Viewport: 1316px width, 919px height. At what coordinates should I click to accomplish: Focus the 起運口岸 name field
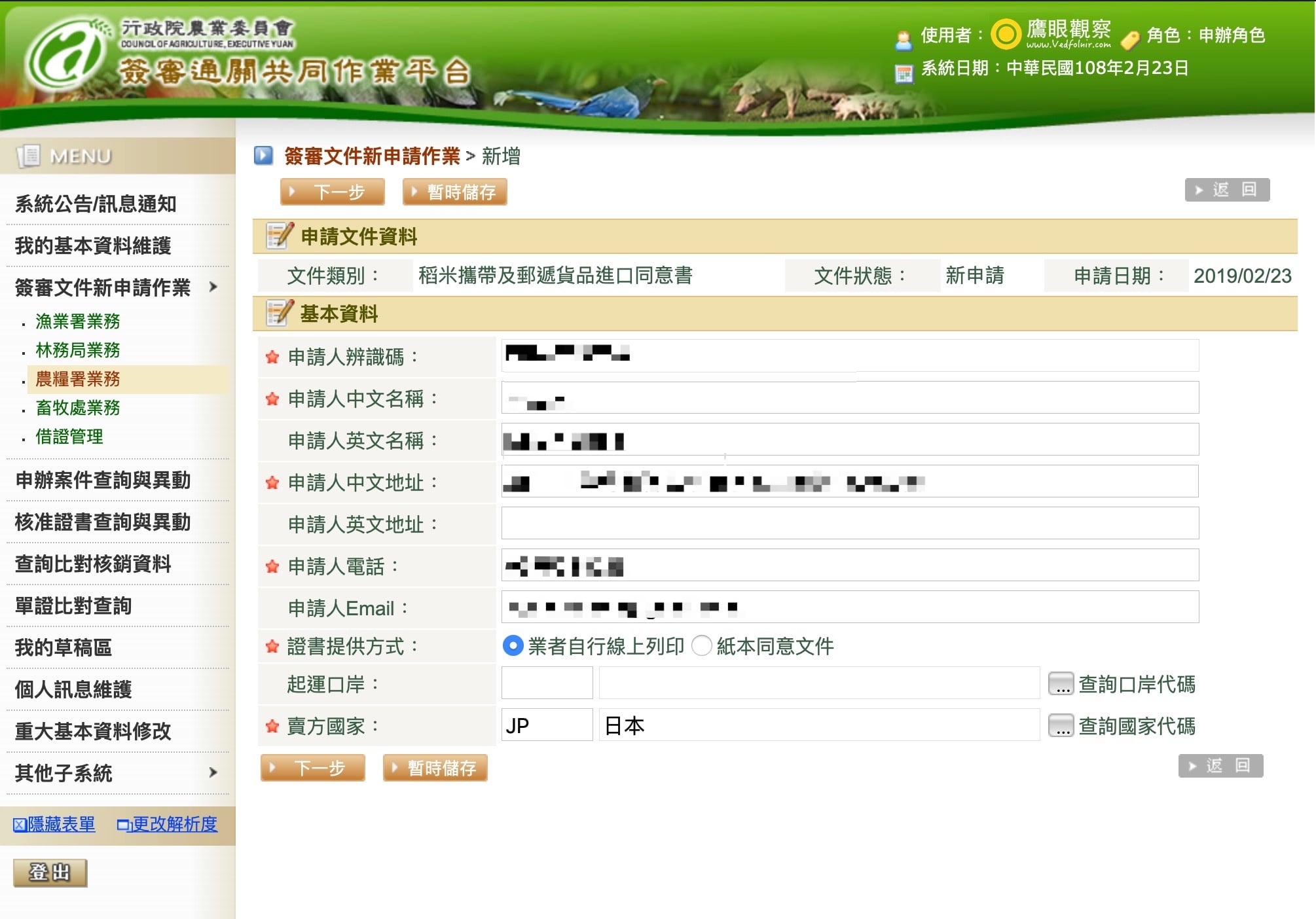click(x=819, y=683)
